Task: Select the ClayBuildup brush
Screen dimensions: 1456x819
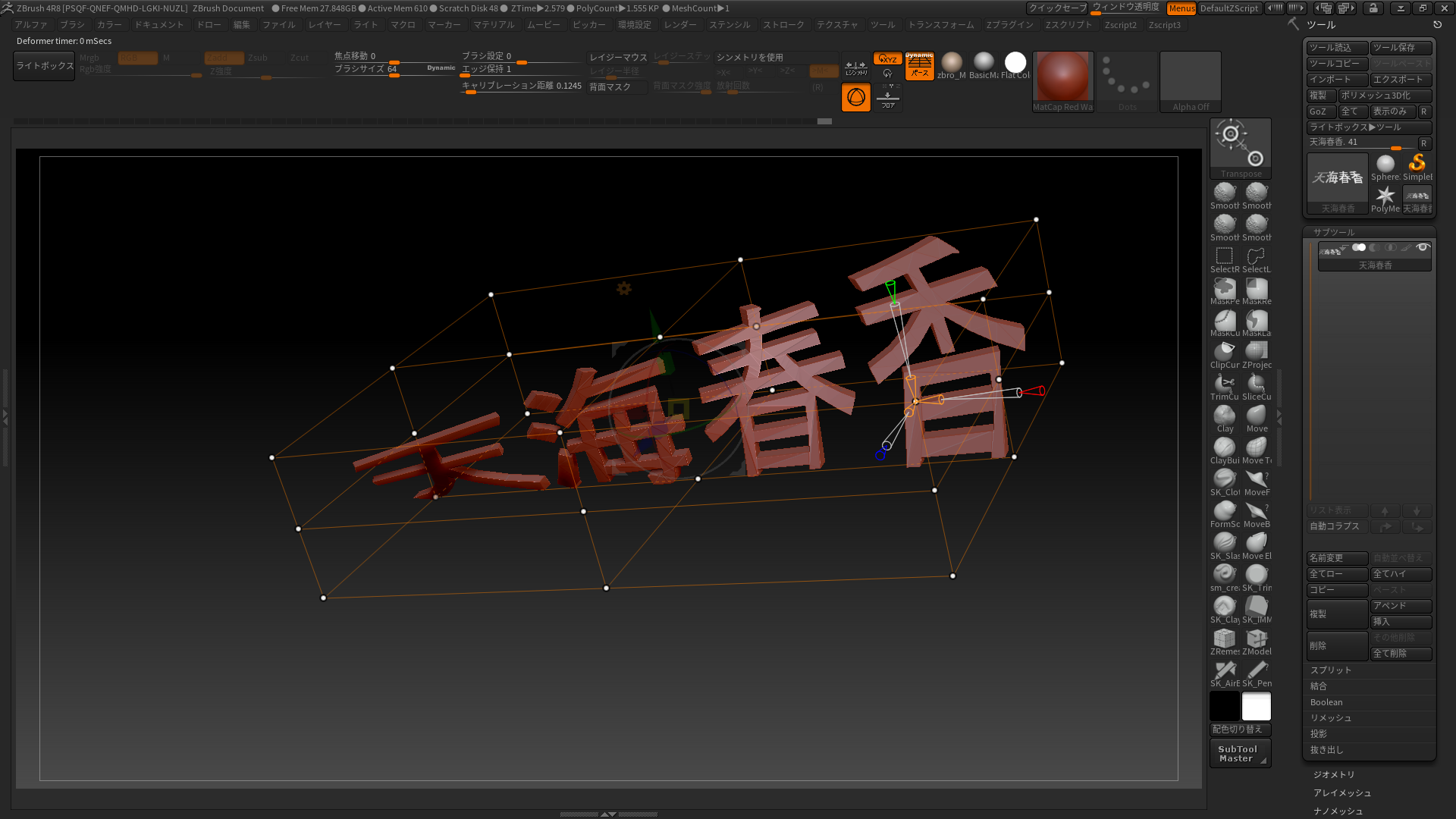Action: coord(1224,448)
